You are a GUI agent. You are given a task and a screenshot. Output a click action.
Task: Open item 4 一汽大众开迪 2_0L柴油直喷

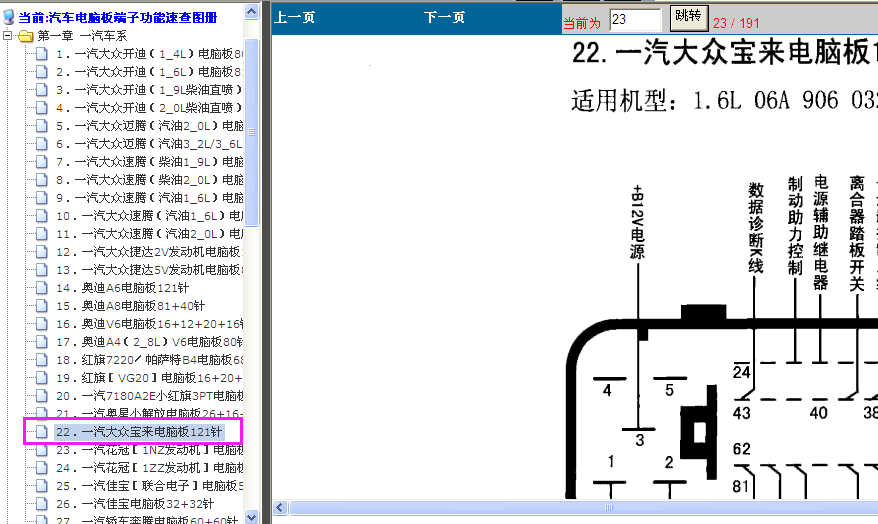(x=149, y=107)
